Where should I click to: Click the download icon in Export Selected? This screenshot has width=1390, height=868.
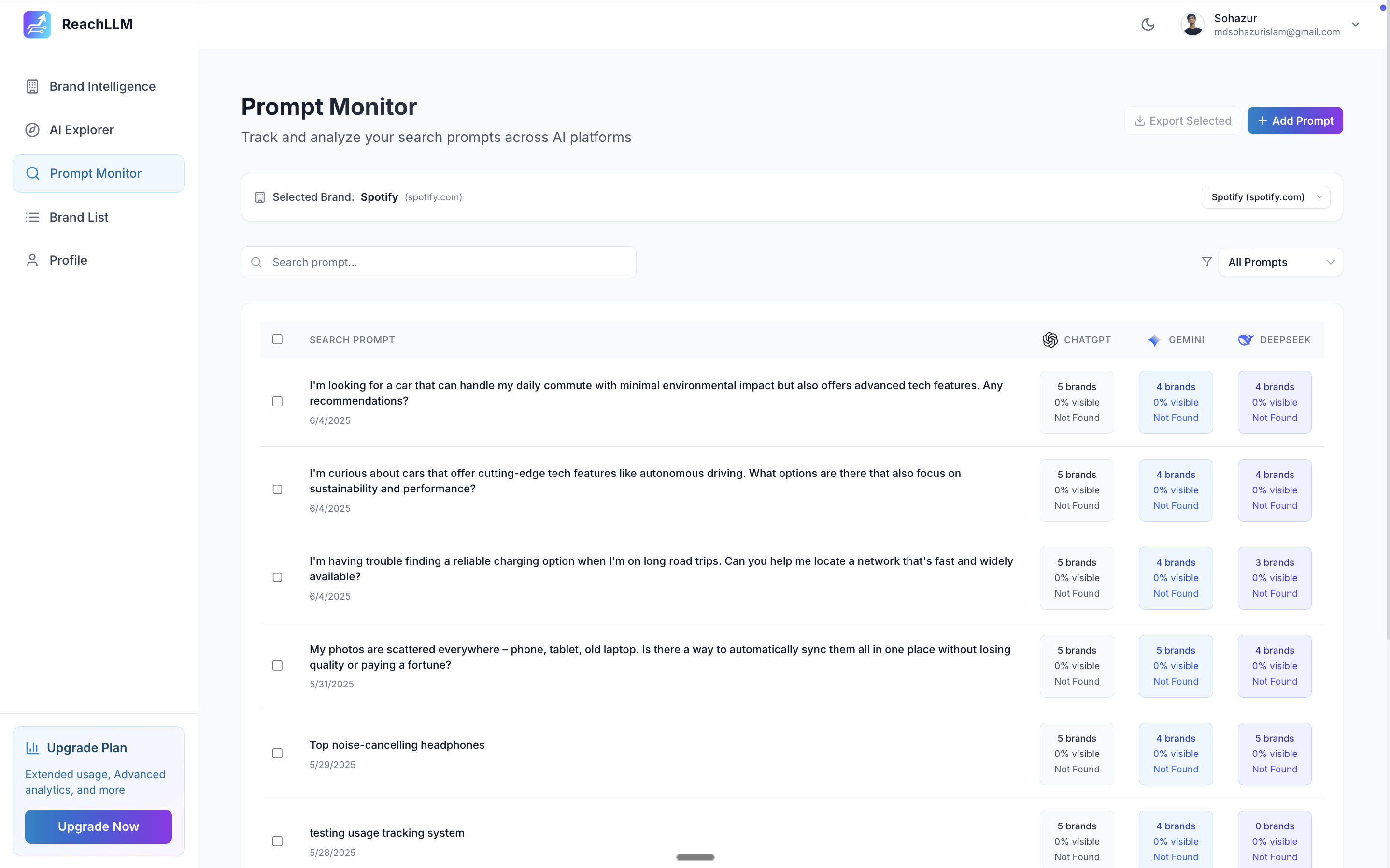point(1140,121)
